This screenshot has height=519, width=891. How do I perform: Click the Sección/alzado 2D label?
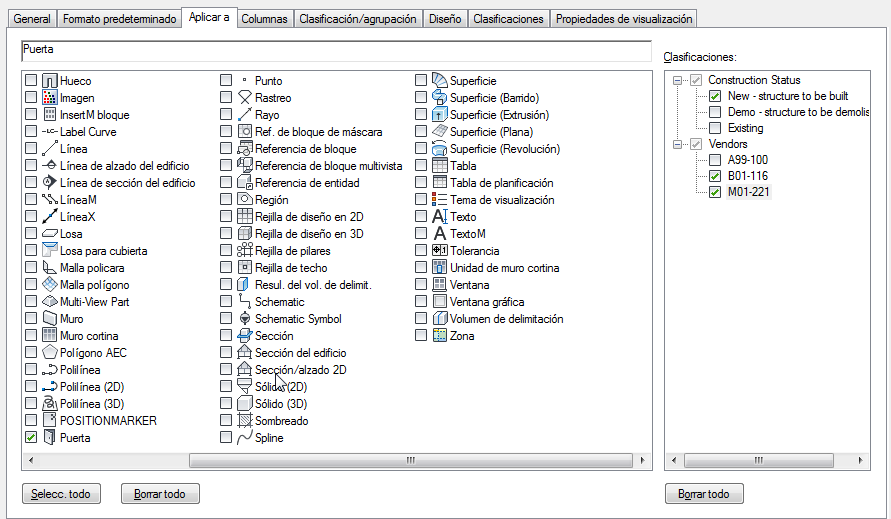[301, 369]
